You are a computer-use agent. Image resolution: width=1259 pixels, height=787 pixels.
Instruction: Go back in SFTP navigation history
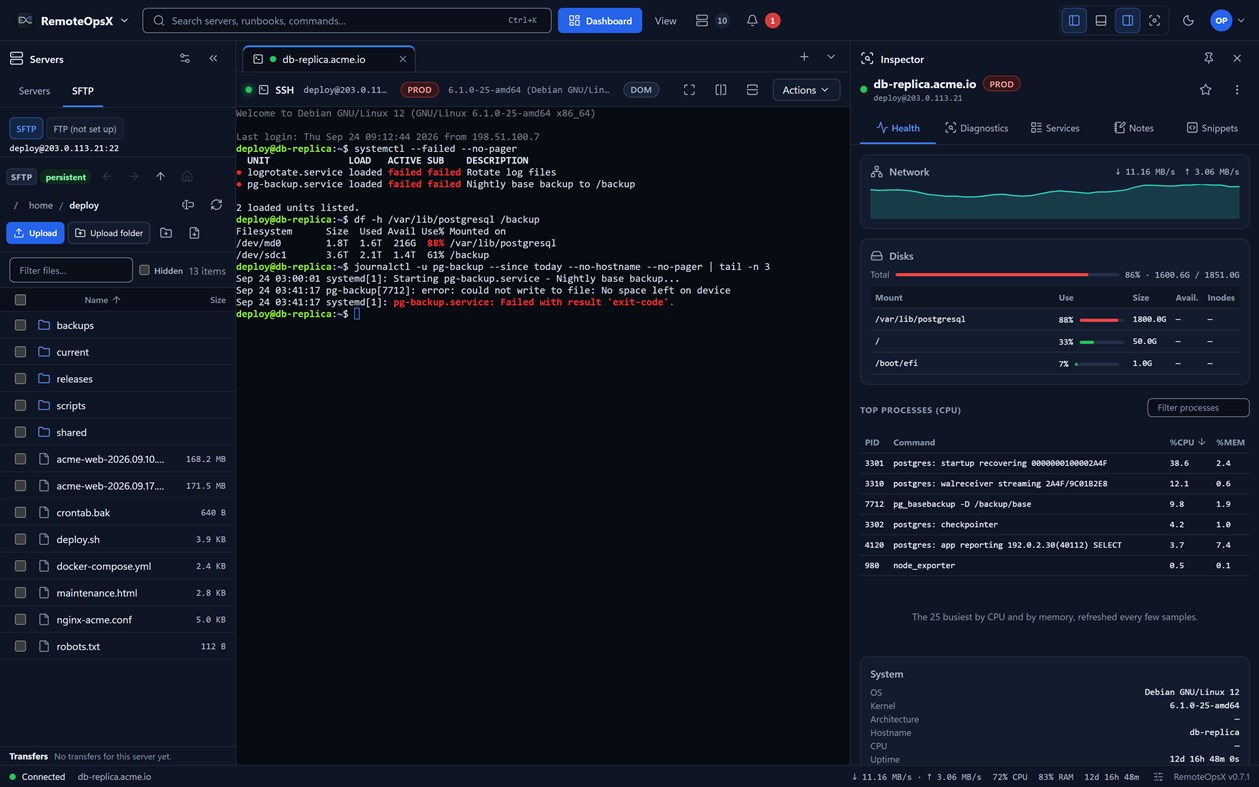click(x=107, y=177)
